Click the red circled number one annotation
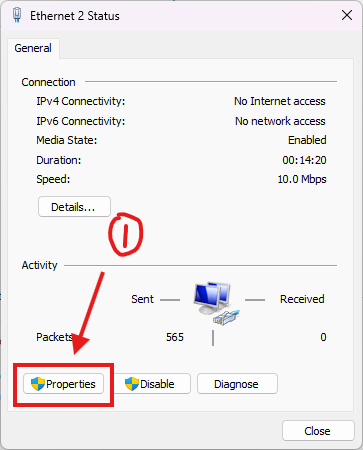The image size is (363, 450). [126, 234]
